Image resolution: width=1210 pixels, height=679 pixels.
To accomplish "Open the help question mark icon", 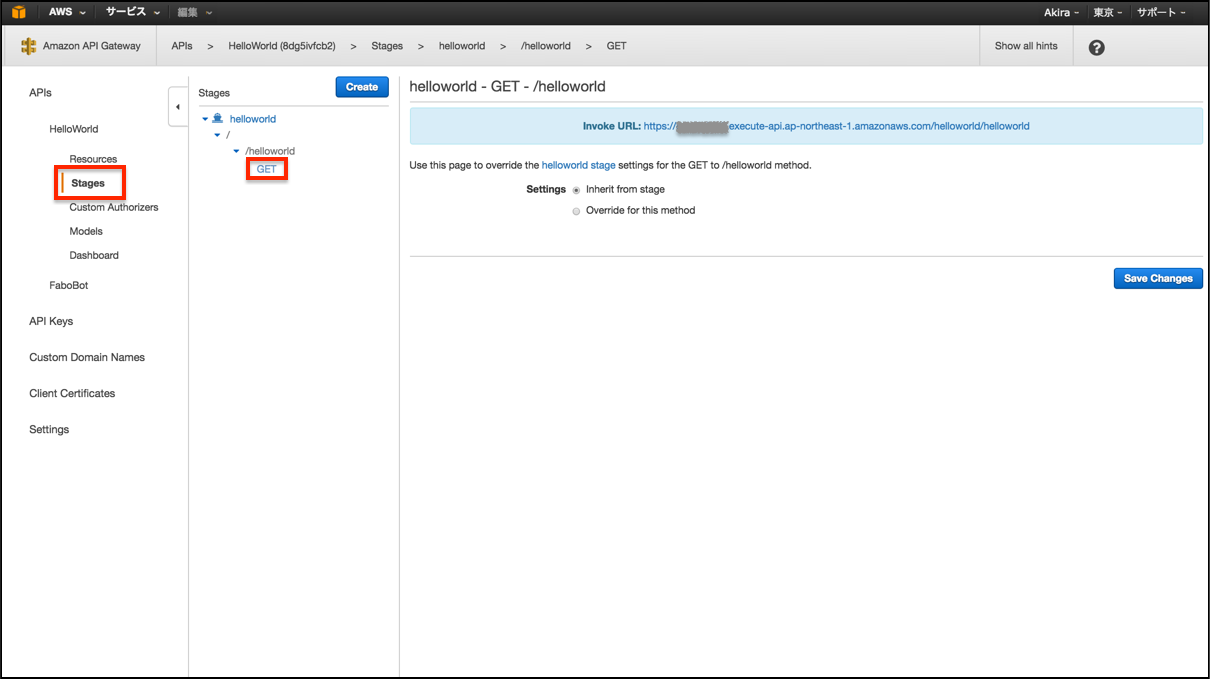I will pos(1096,46).
